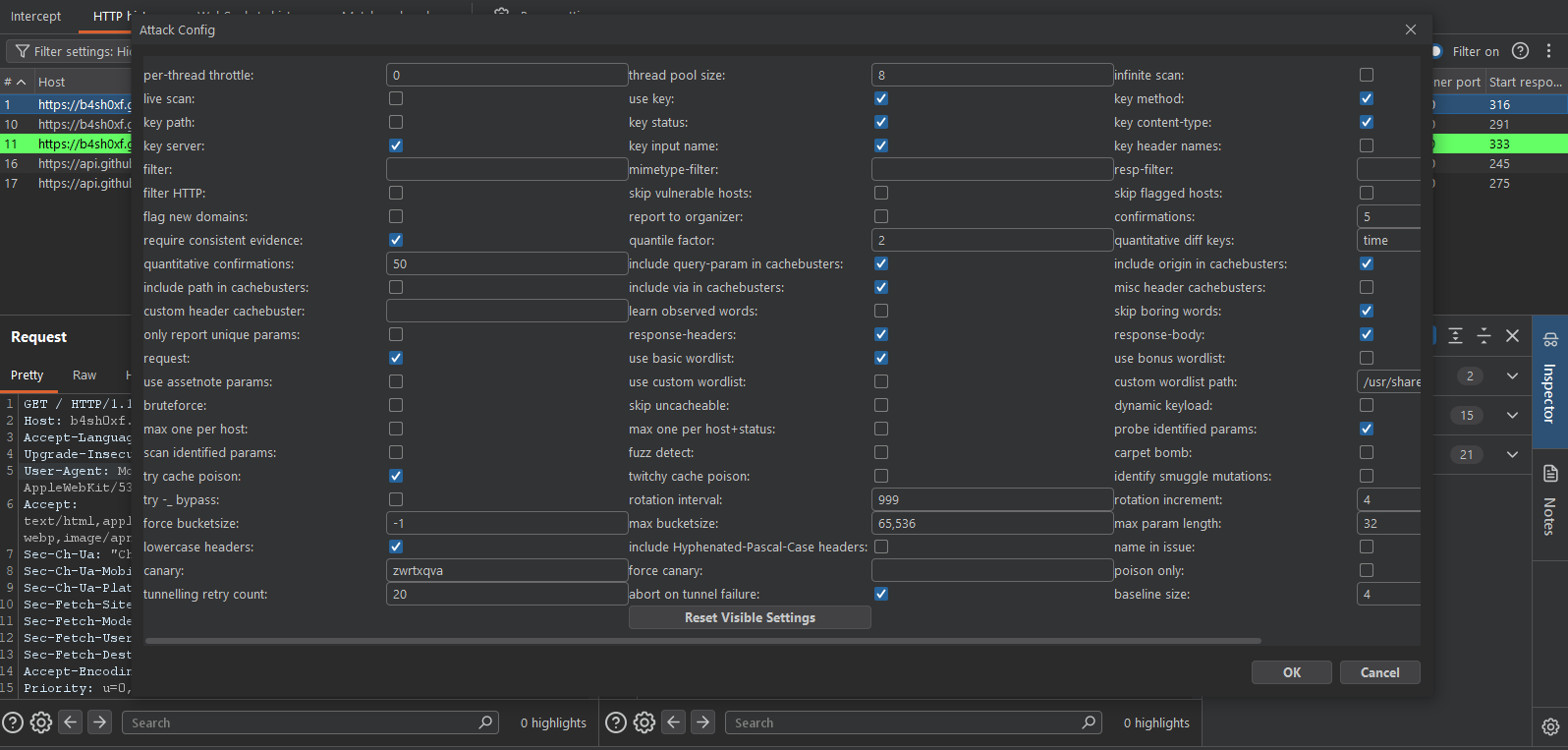Expand the Inspector section showing 21
The image size is (1568, 750).
[1513, 454]
